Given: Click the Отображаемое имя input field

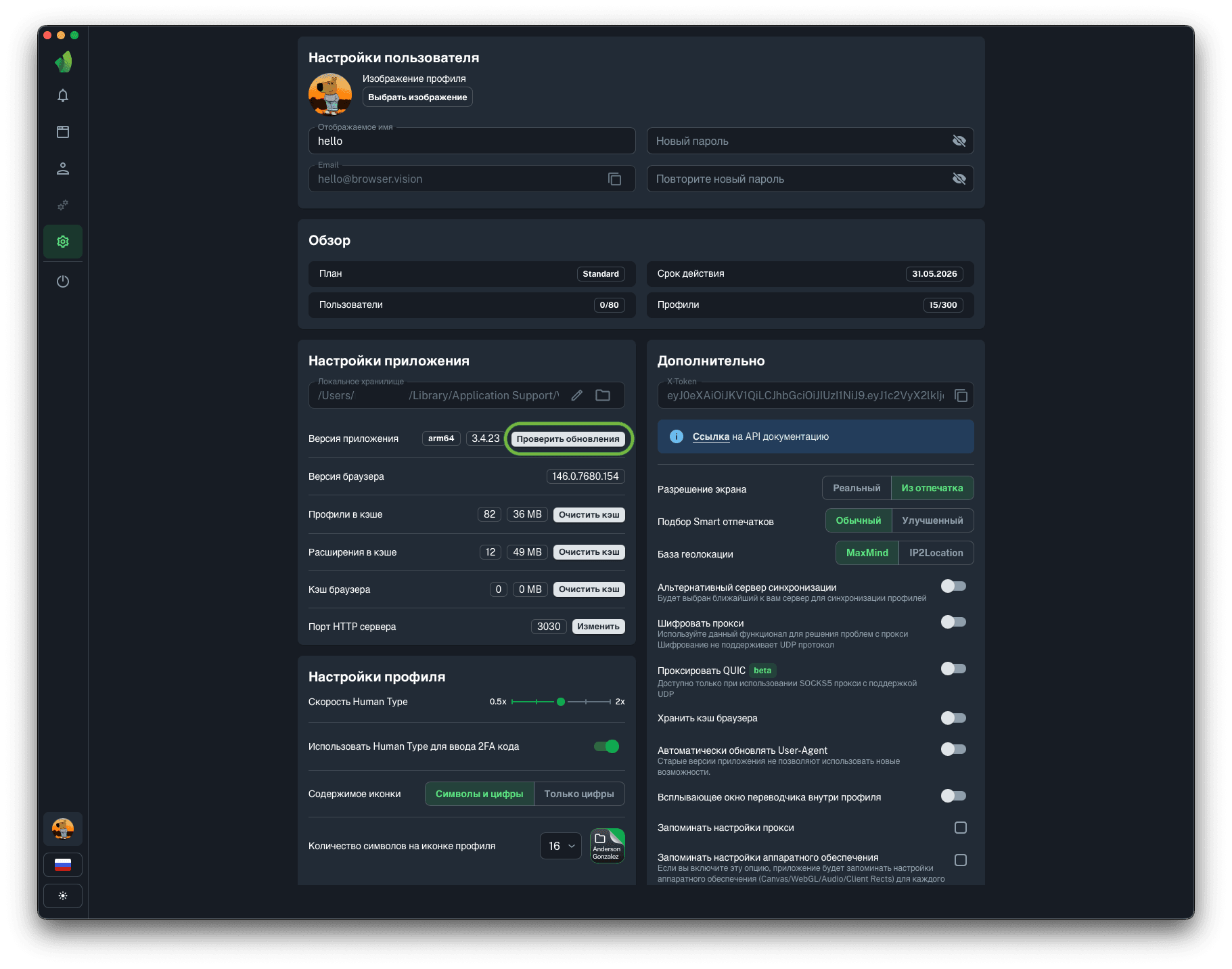Looking at the screenshot, I should (x=472, y=141).
